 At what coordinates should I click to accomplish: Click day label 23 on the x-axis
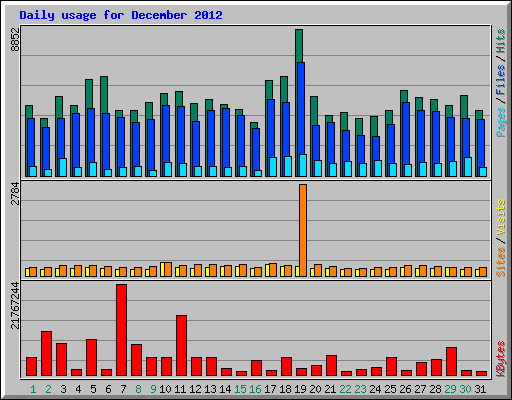(x=360, y=389)
